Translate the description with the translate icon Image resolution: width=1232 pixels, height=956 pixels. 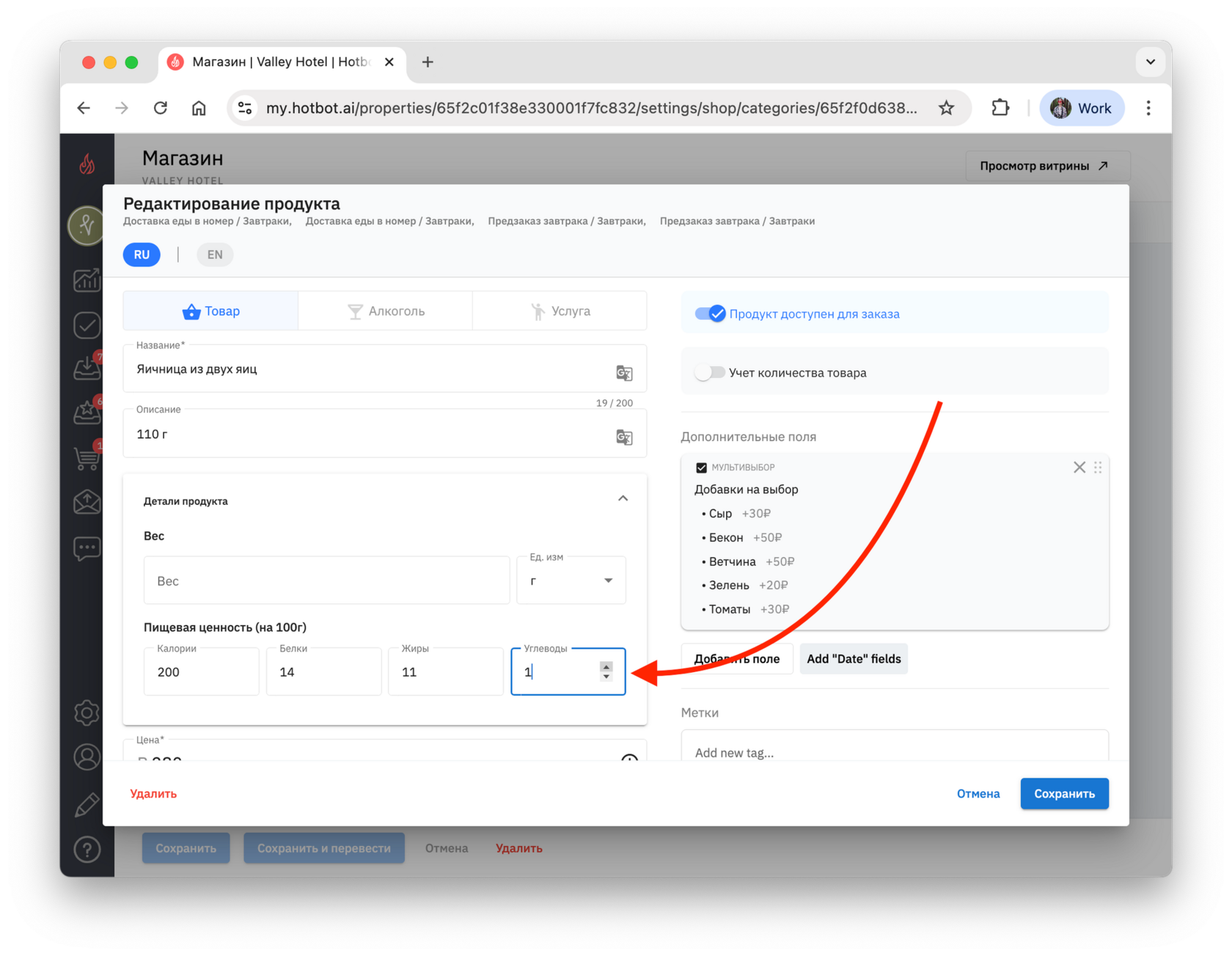click(x=624, y=437)
